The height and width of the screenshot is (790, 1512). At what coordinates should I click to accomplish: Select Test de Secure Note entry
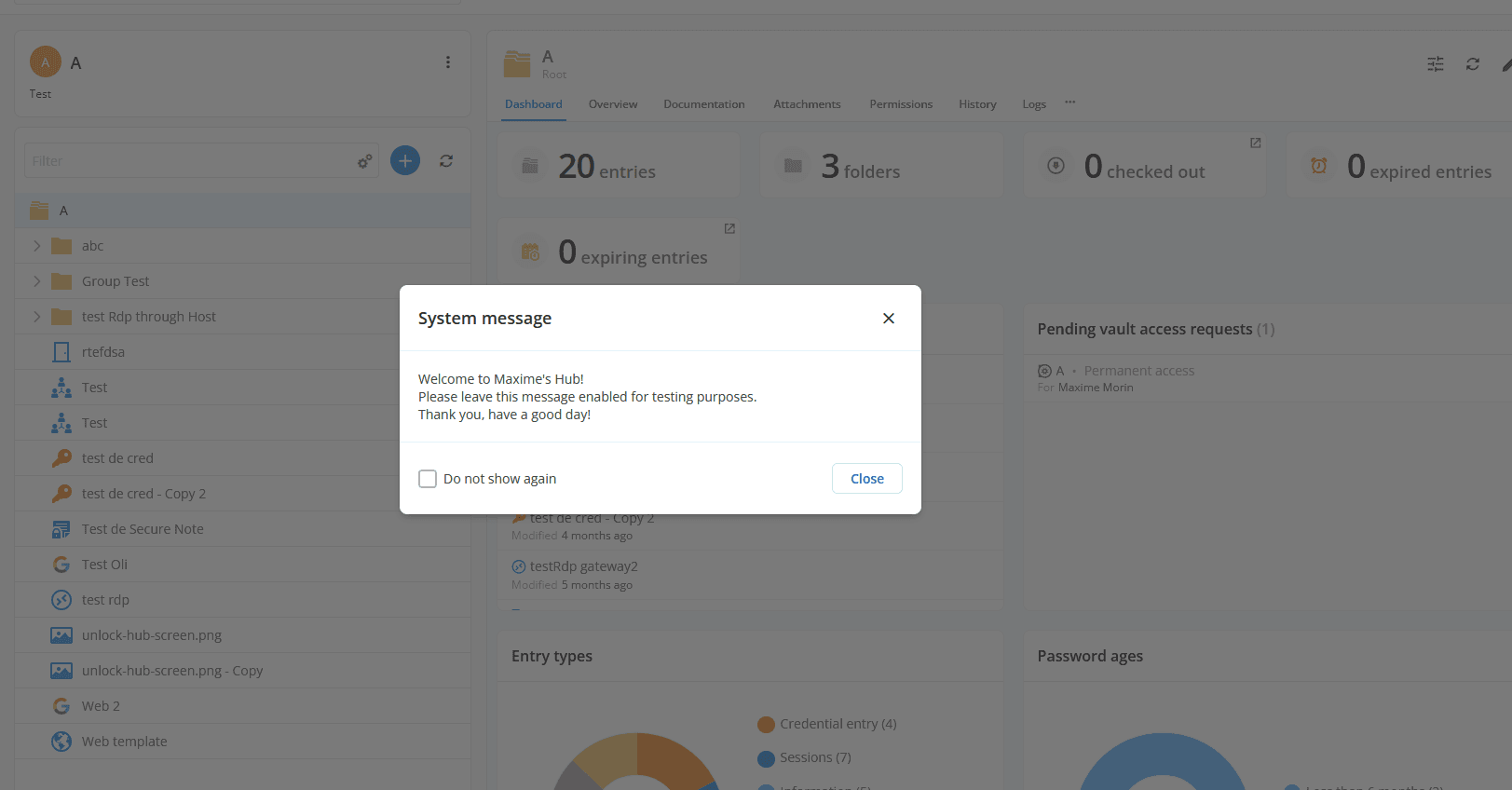[143, 529]
